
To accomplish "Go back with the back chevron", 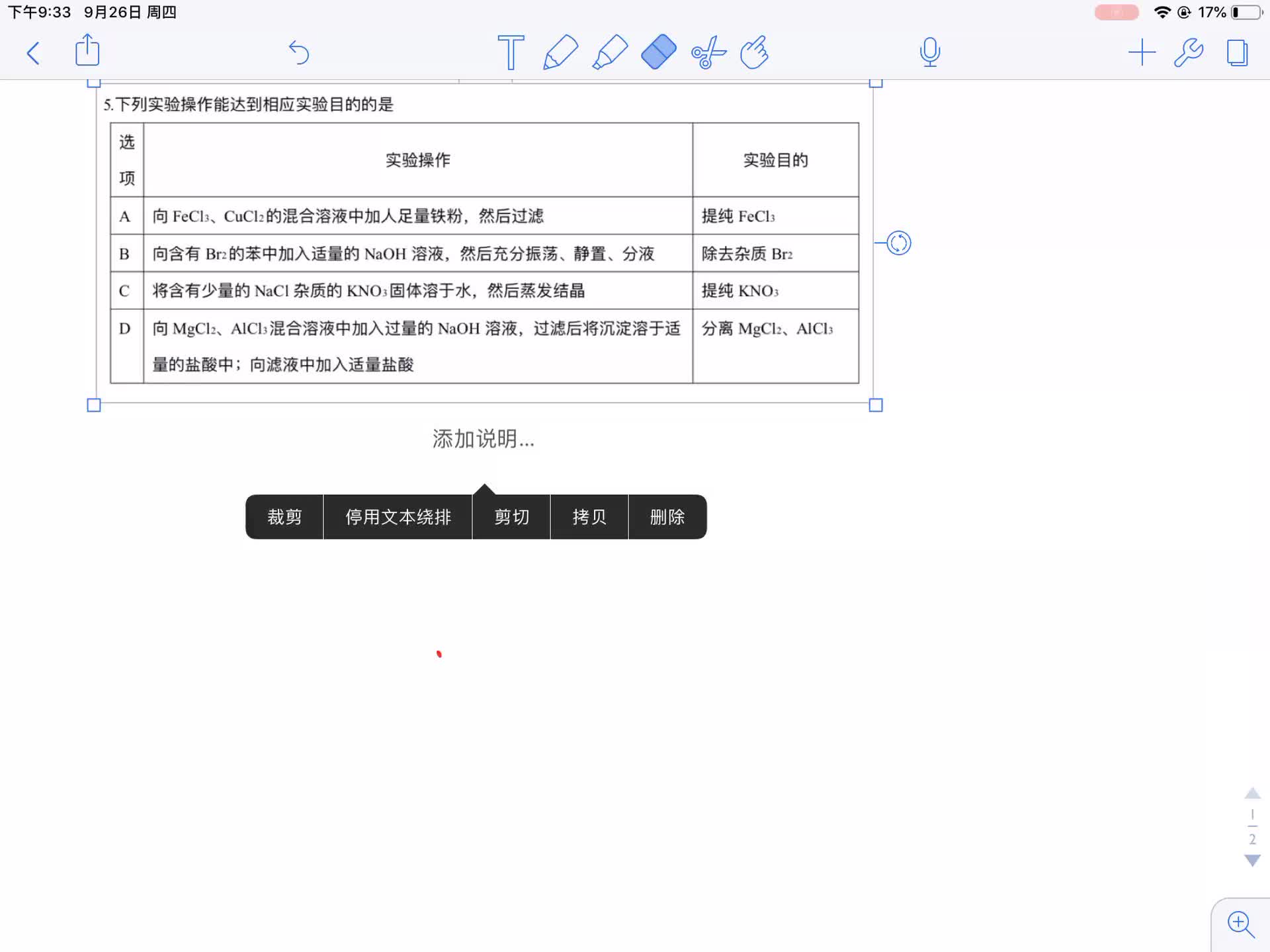I will click(33, 53).
